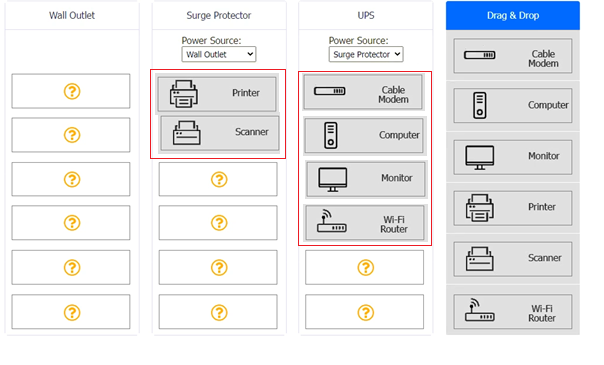Click Power Source label under UPS
This screenshot has width=604, height=365.
[358, 40]
